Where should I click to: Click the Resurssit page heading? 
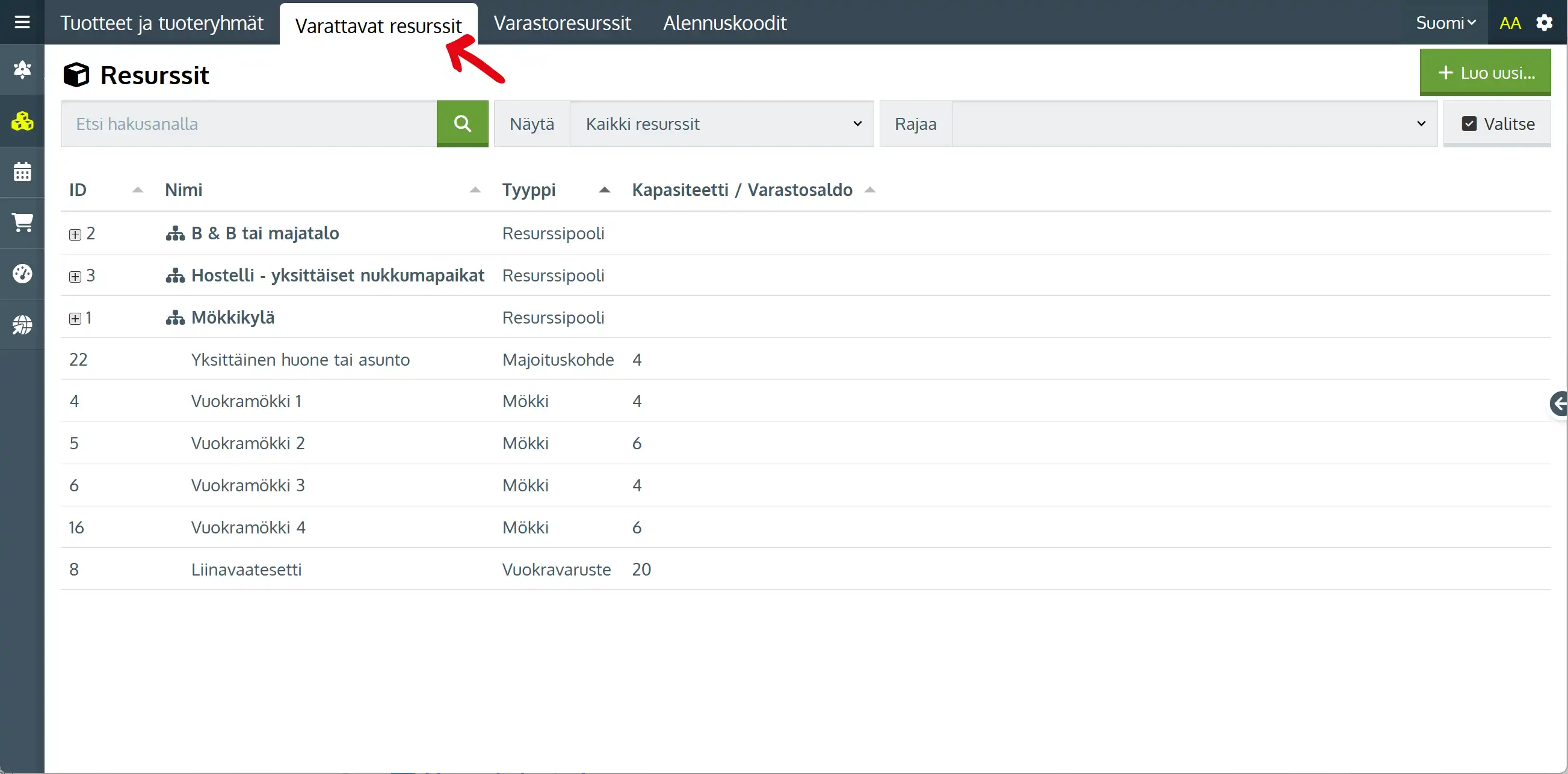click(155, 75)
